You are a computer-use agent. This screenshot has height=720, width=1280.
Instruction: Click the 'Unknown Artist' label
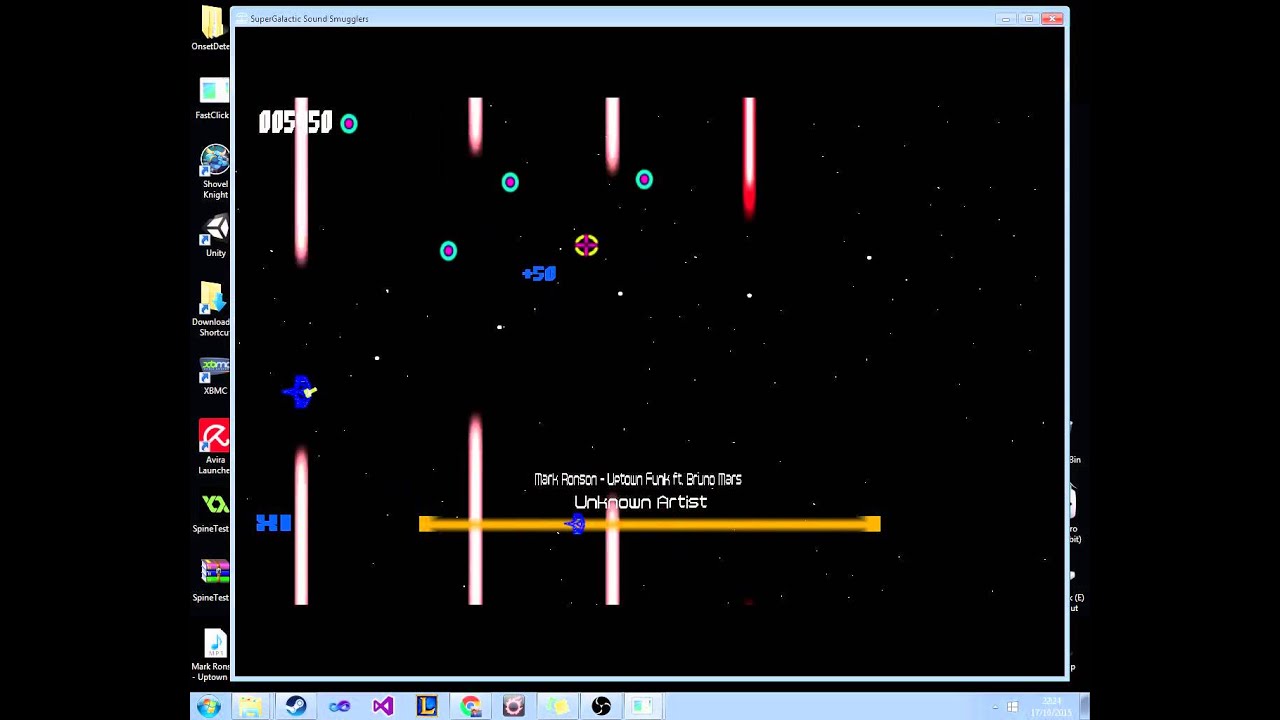pos(641,502)
